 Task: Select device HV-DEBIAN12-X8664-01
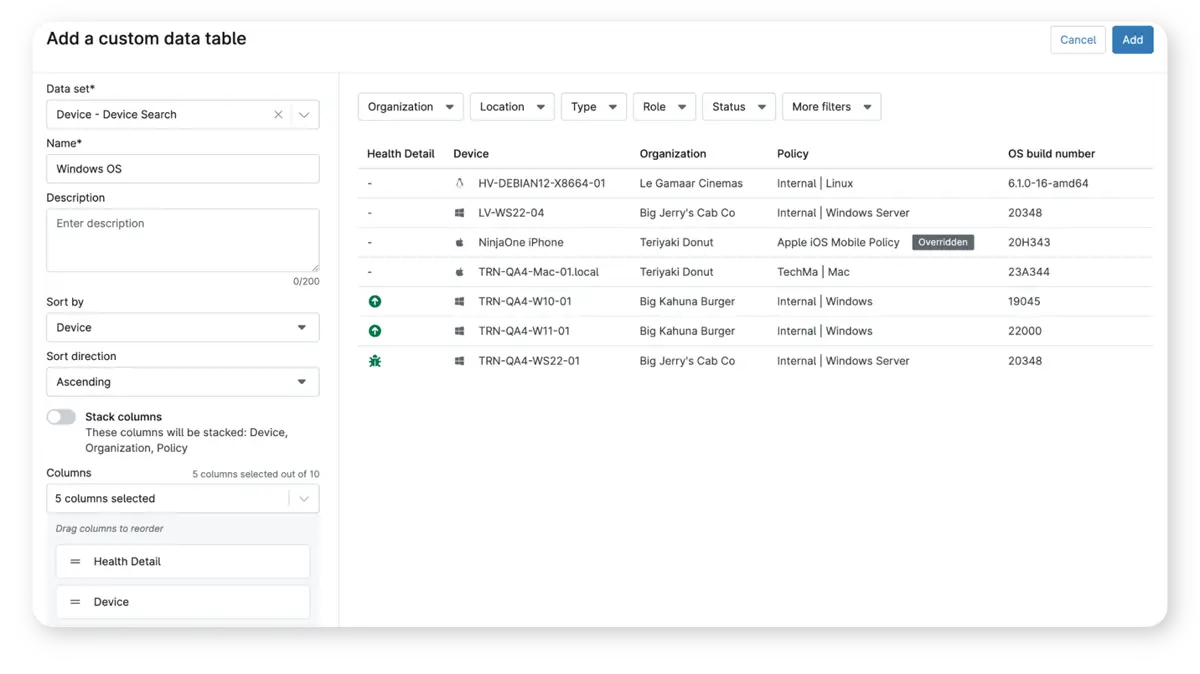542,184
